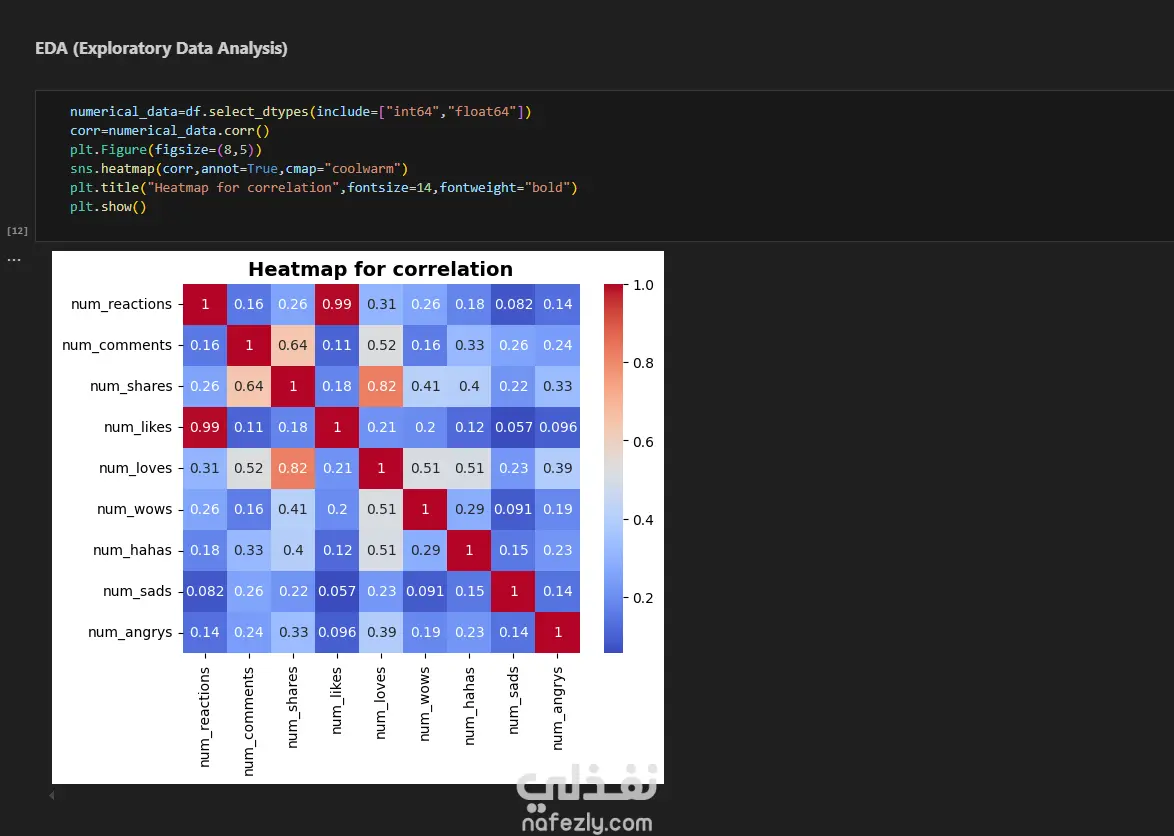Screen dimensions: 1174x836
Task: Click the plt.title code line
Action: pos(324,188)
